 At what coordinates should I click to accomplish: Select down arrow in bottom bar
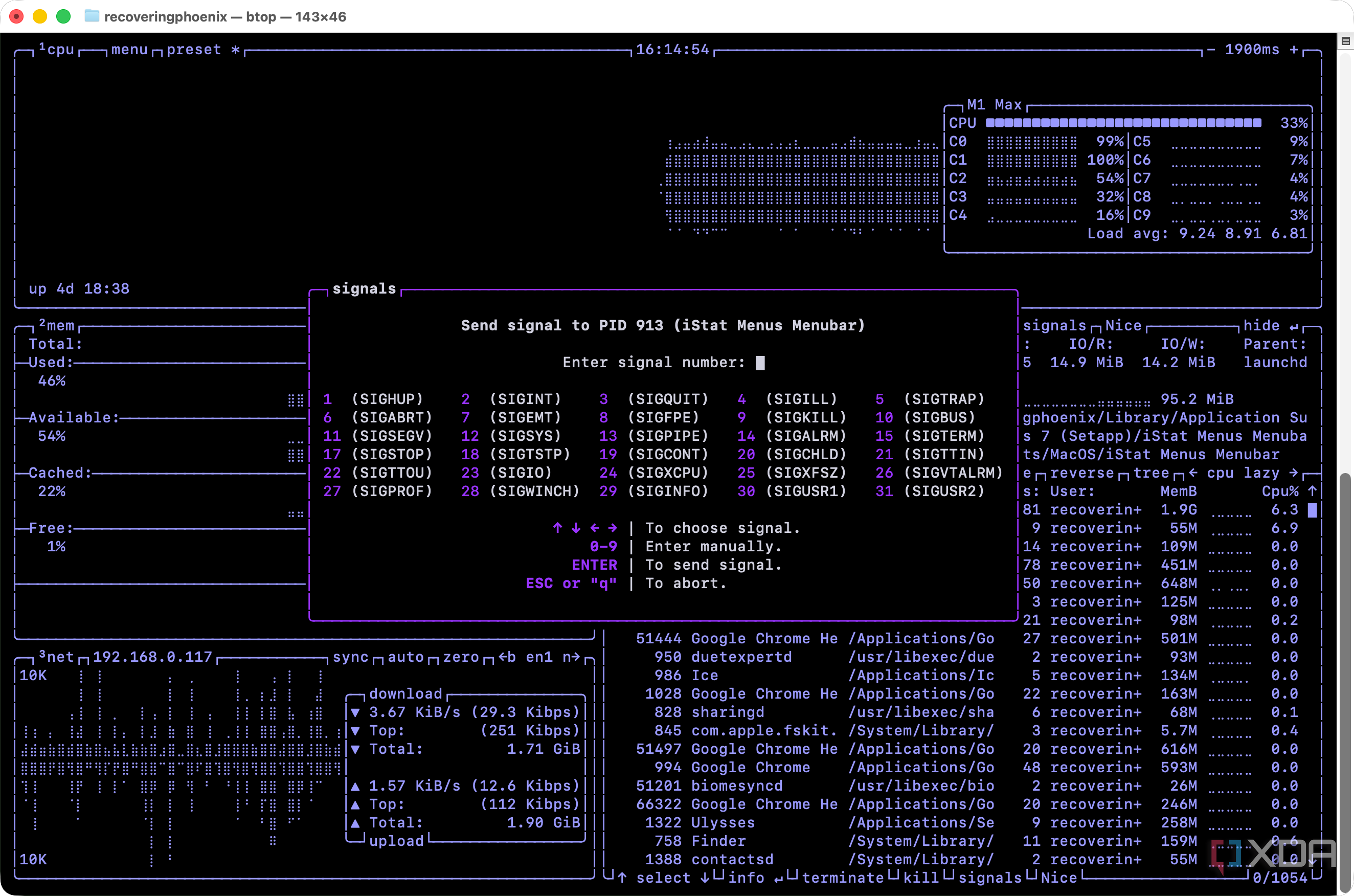click(x=705, y=878)
